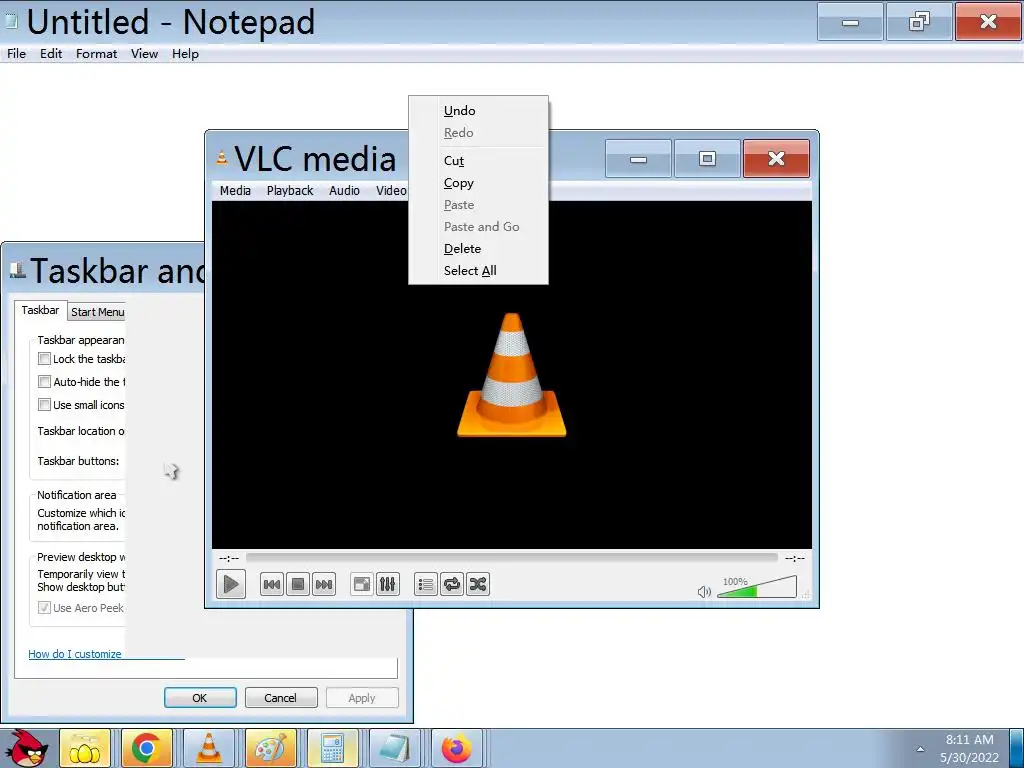Open Calculator from the taskbar
Viewport: 1024px width, 768px height.
pos(332,748)
